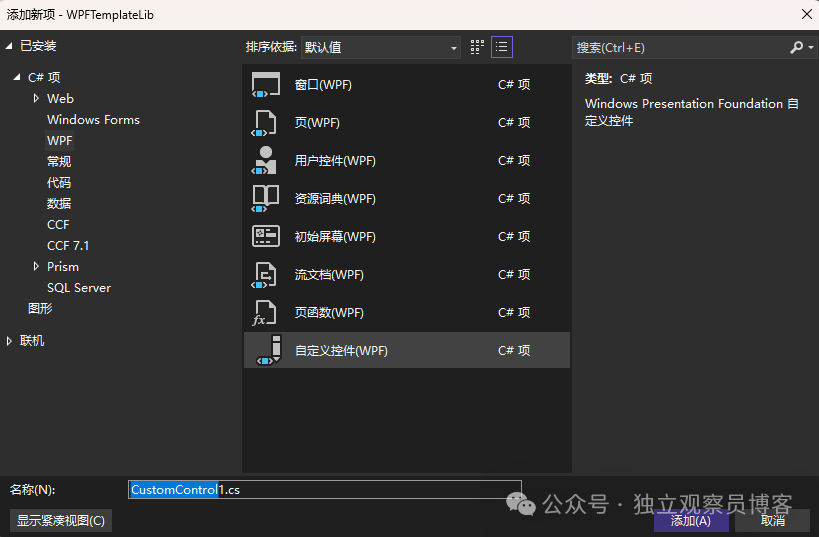Click the 流文档(WPF) item name text
The image size is (819, 537).
[329, 275]
